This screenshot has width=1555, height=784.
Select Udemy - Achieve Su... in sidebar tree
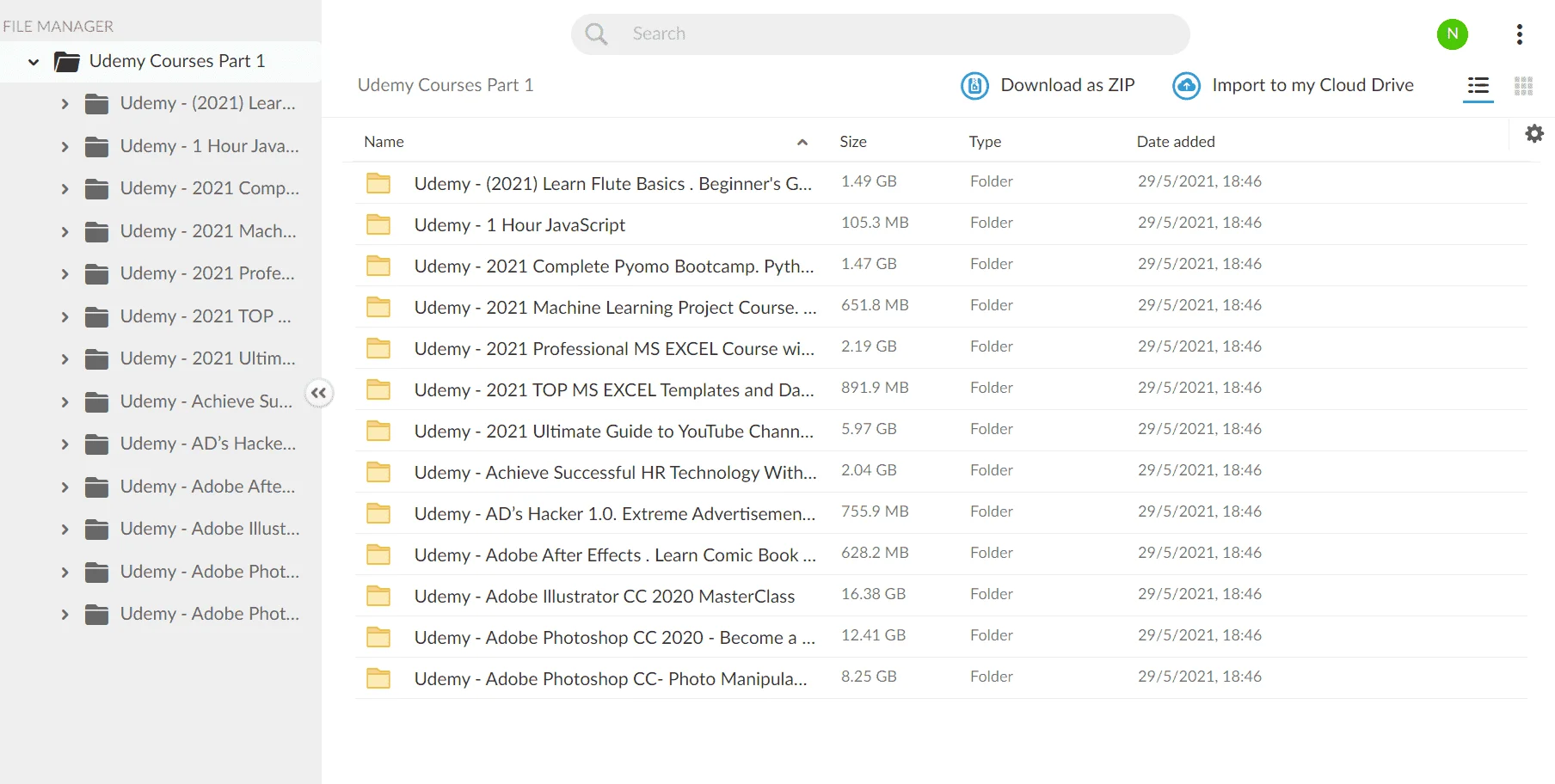pyautogui.click(x=206, y=401)
